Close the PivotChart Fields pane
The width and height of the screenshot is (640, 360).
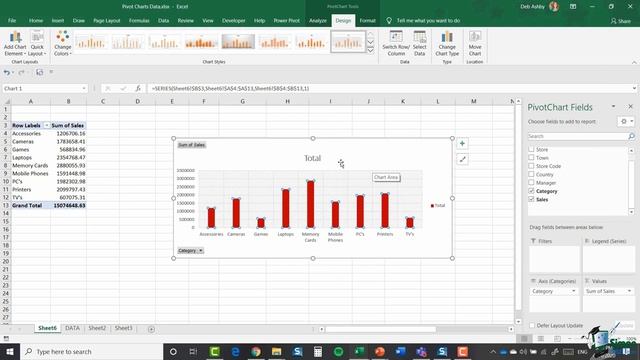tap(630, 107)
